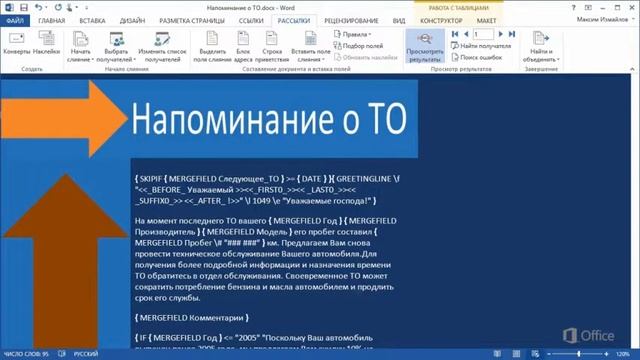The image size is (640, 360).
Task: Open the touch mode dropdown arrow next to its icon
Action: point(76,8)
